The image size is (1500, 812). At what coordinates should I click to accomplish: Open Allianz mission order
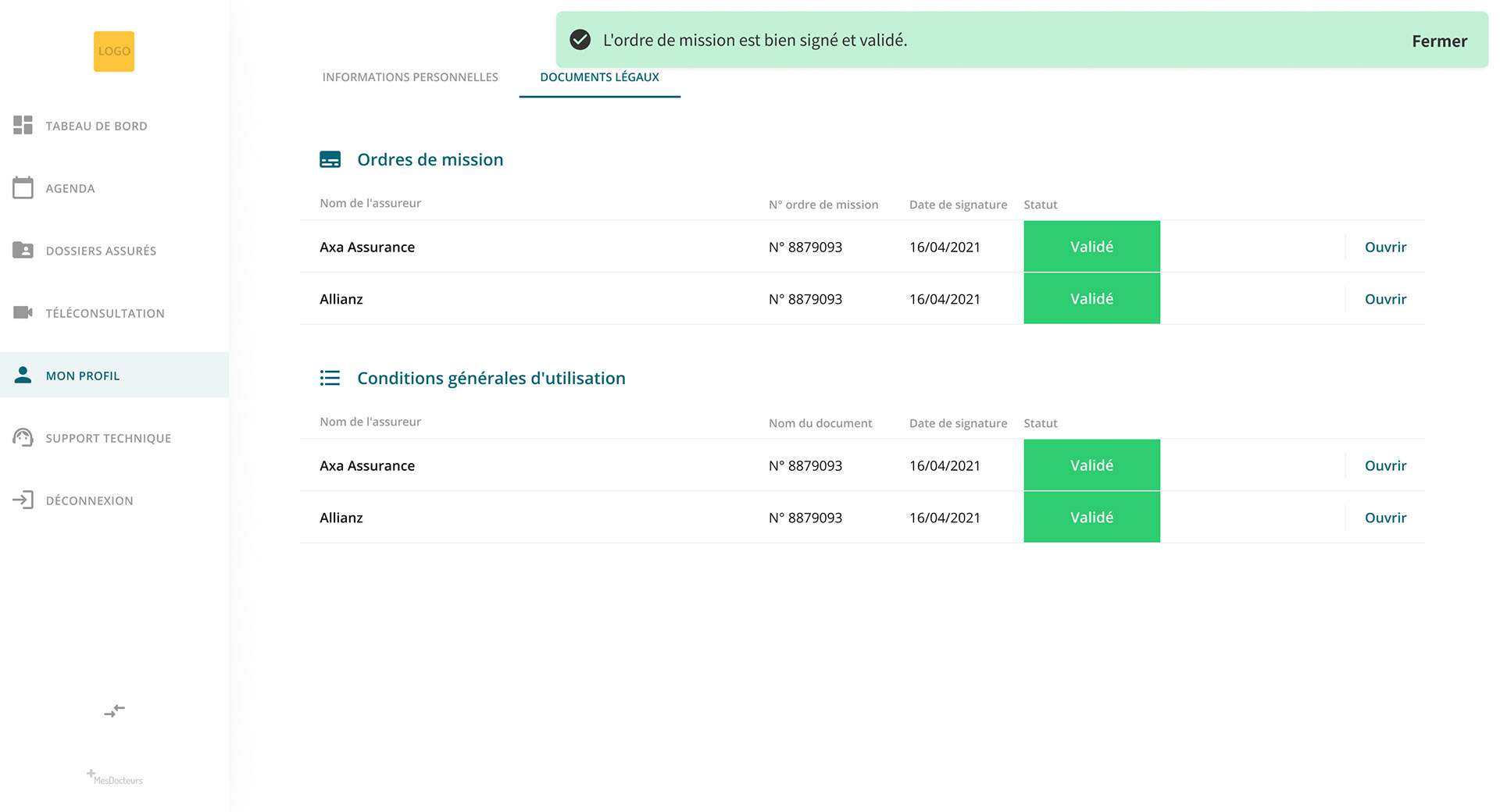click(1385, 299)
